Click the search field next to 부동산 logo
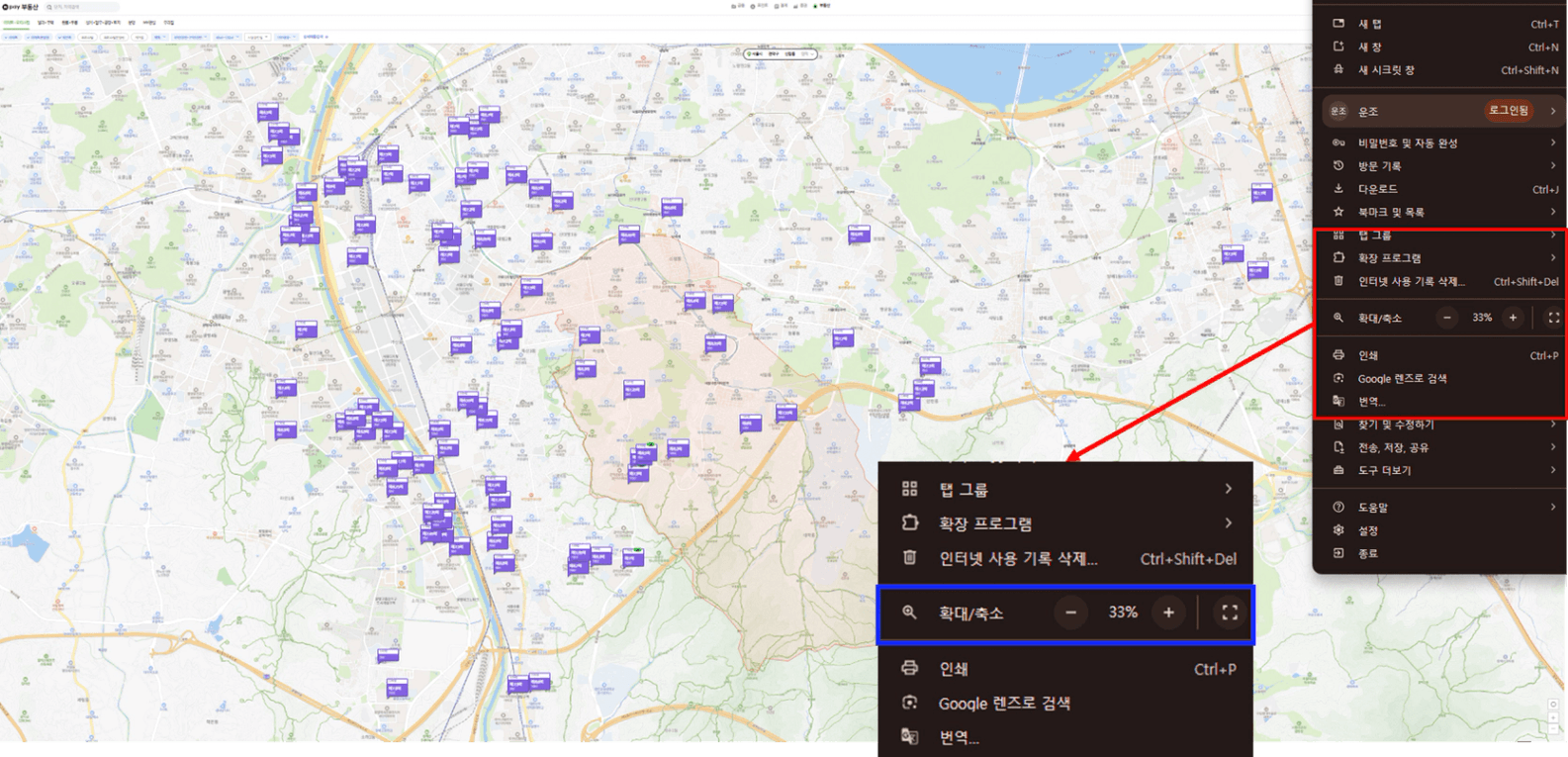This screenshot has height=757, width=1568. pyautogui.click(x=81, y=7)
